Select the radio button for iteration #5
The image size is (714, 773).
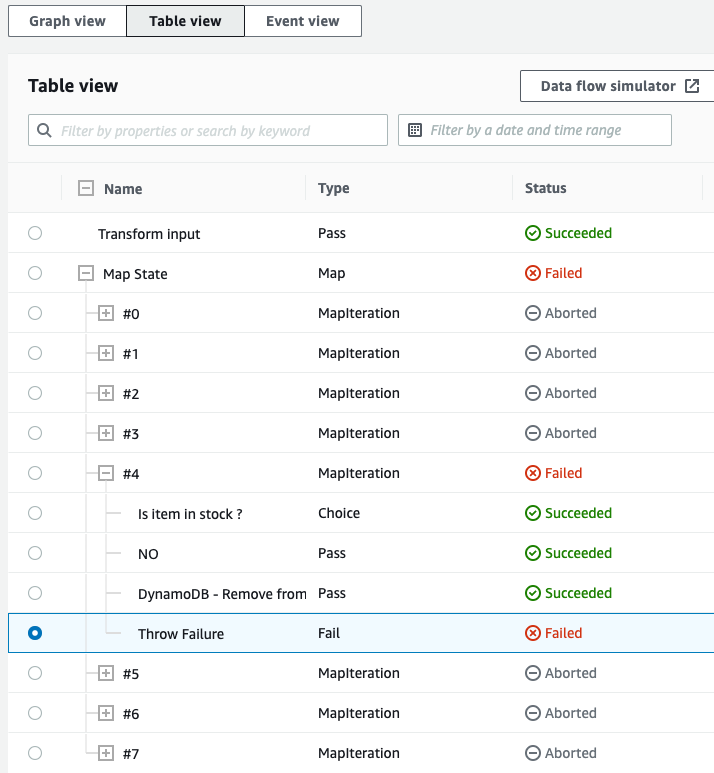35,673
